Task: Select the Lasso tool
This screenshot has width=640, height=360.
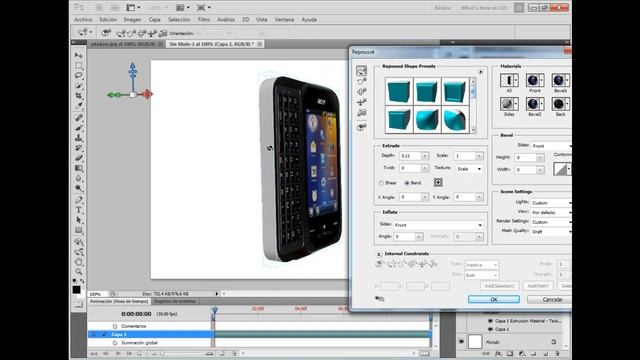Action: tap(78, 76)
